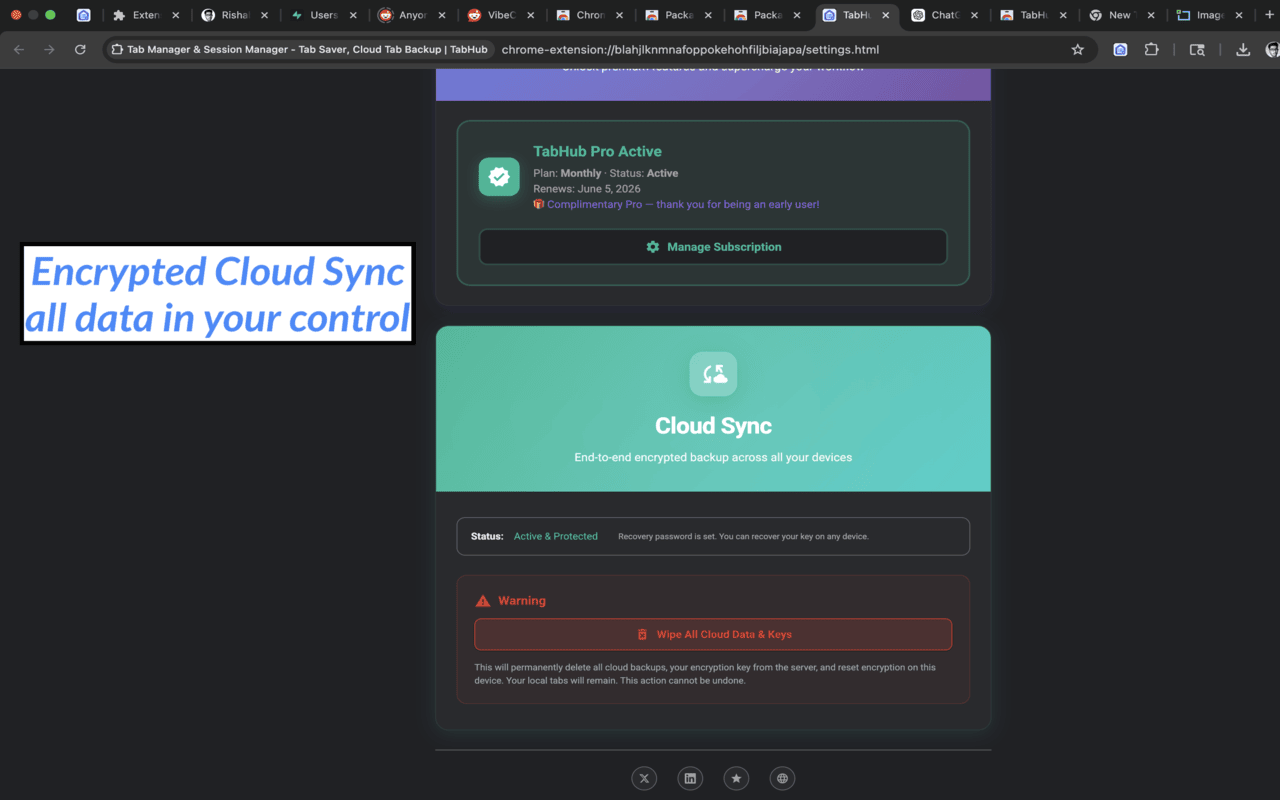The image size is (1280, 800).
Task: Click the Cloud Sync header icon
Action: coord(713,374)
